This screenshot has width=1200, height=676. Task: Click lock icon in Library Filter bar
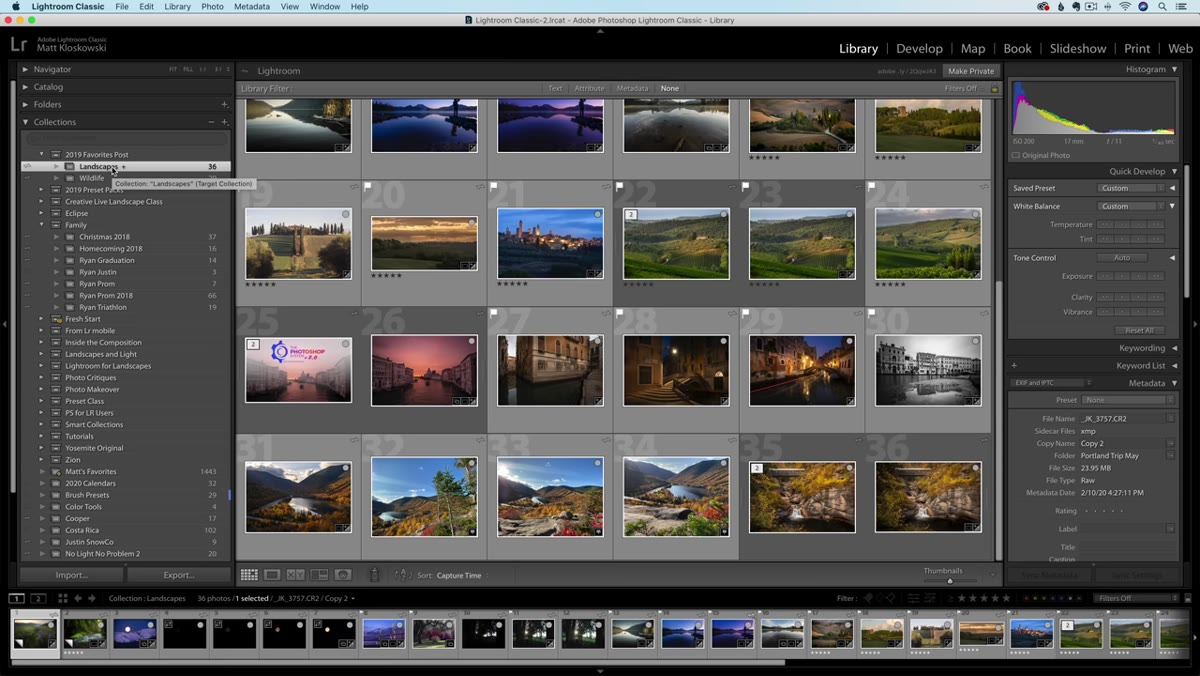(x=994, y=88)
